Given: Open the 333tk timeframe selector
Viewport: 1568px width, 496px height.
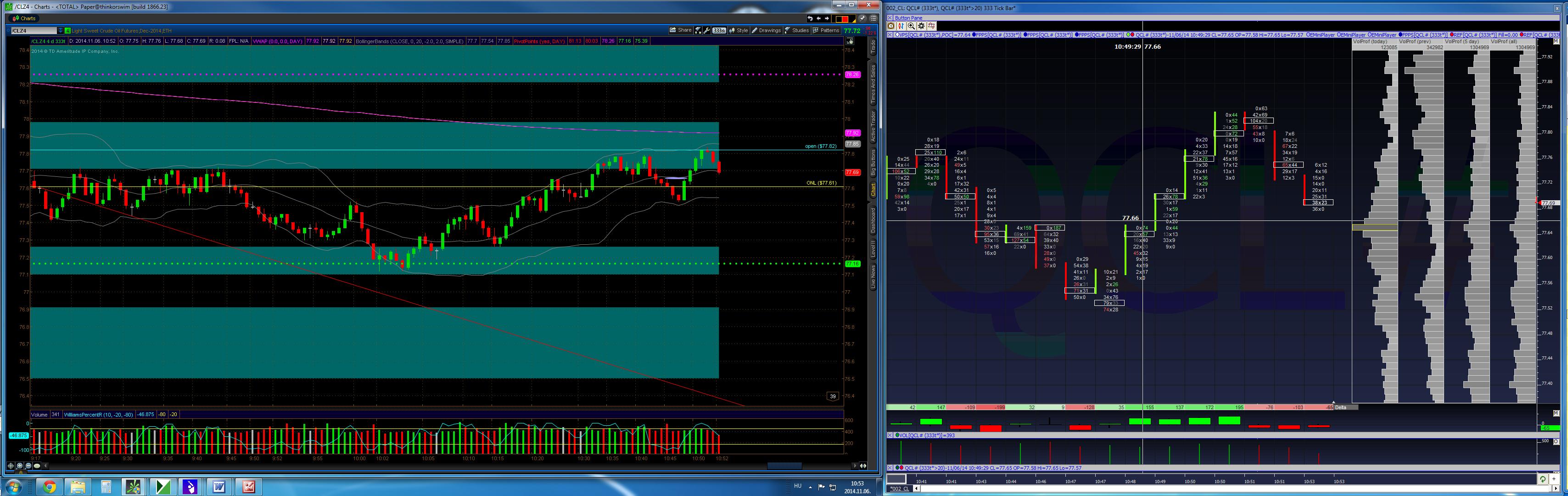Looking at the screenshot, I should point(719,30).
